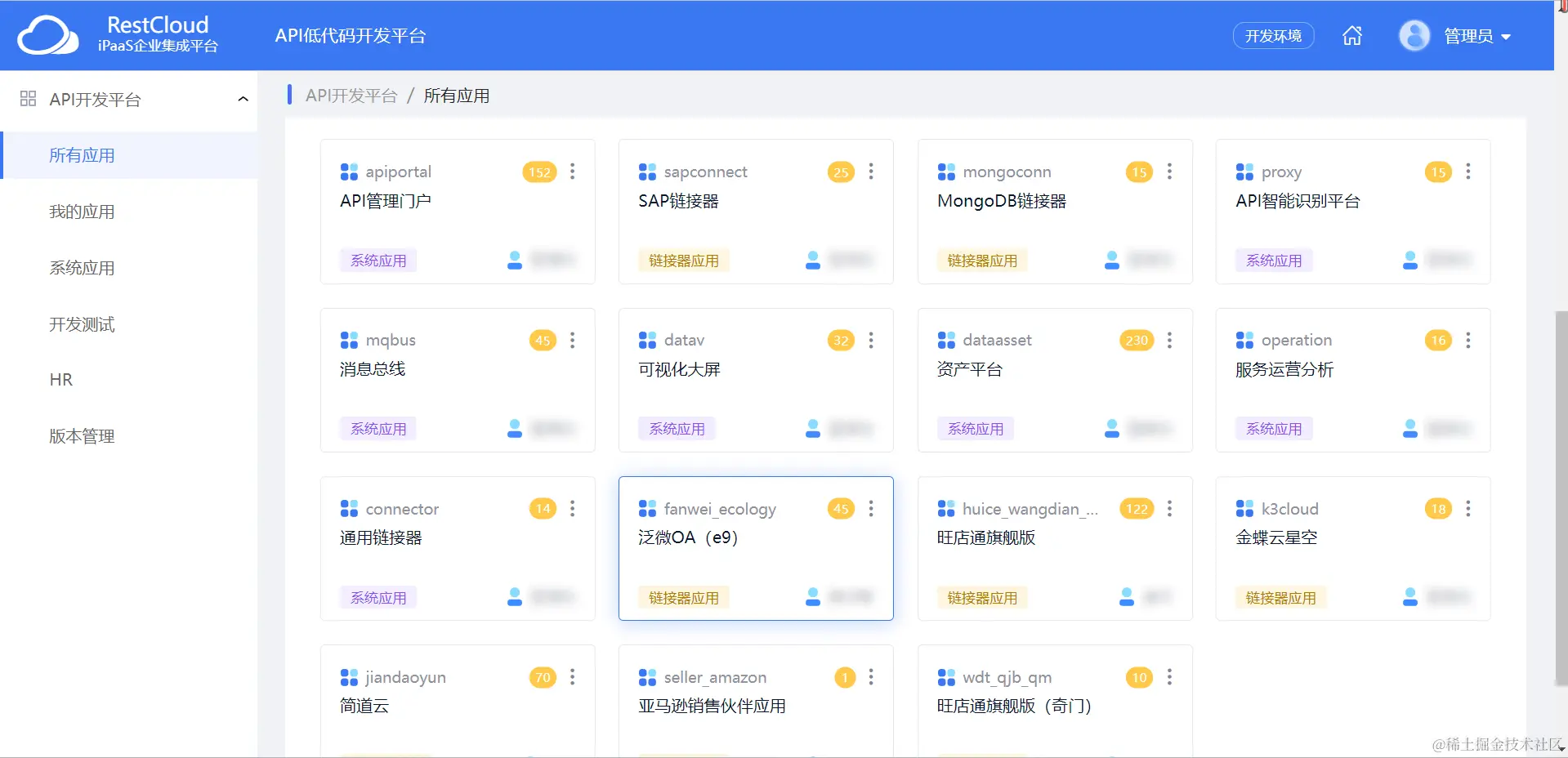Open more options for jiandaoyun card
1568x758 pixels.
(573, 677)
